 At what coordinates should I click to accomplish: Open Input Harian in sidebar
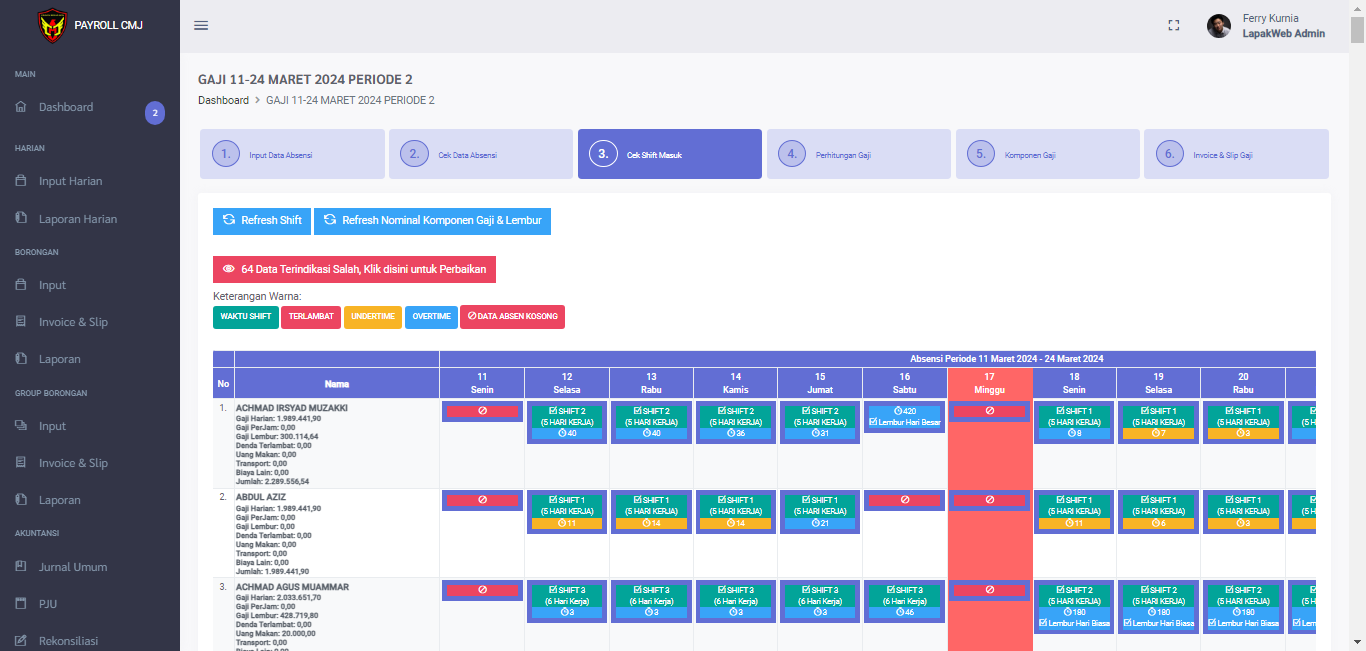pyautogui.click(x=70, y=181)
